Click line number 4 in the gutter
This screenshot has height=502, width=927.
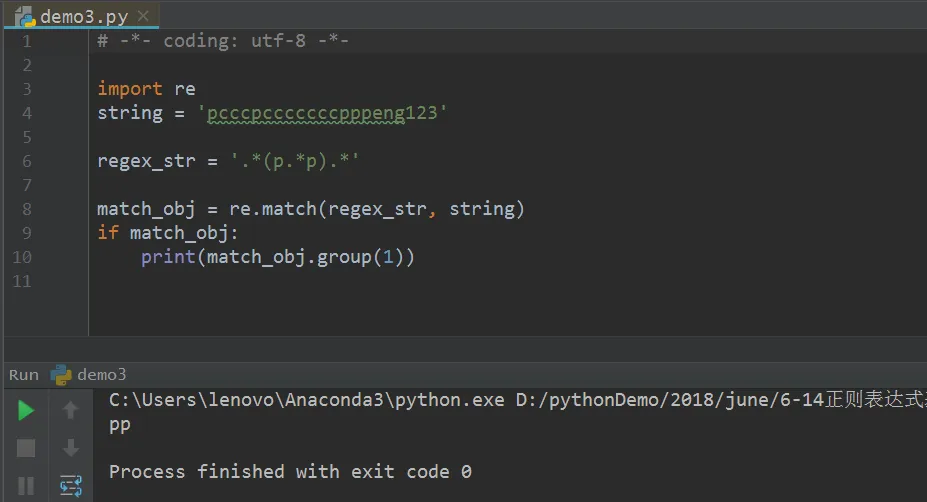pyautogui.click(x=27, y=113)
